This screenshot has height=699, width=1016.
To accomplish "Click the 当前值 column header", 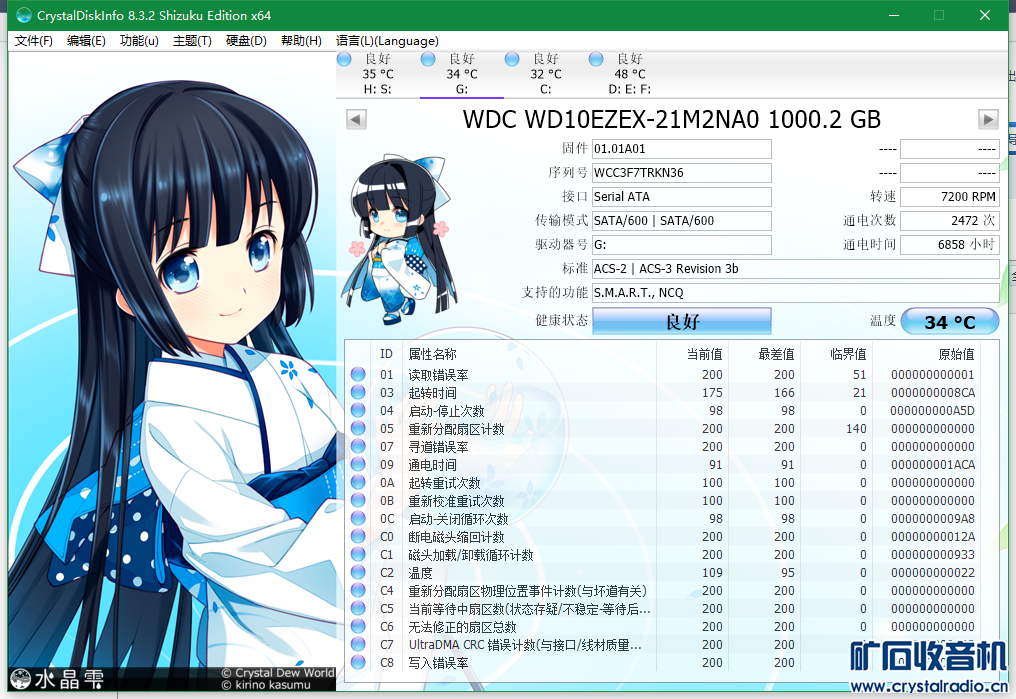I will click(x=704, y=354).
